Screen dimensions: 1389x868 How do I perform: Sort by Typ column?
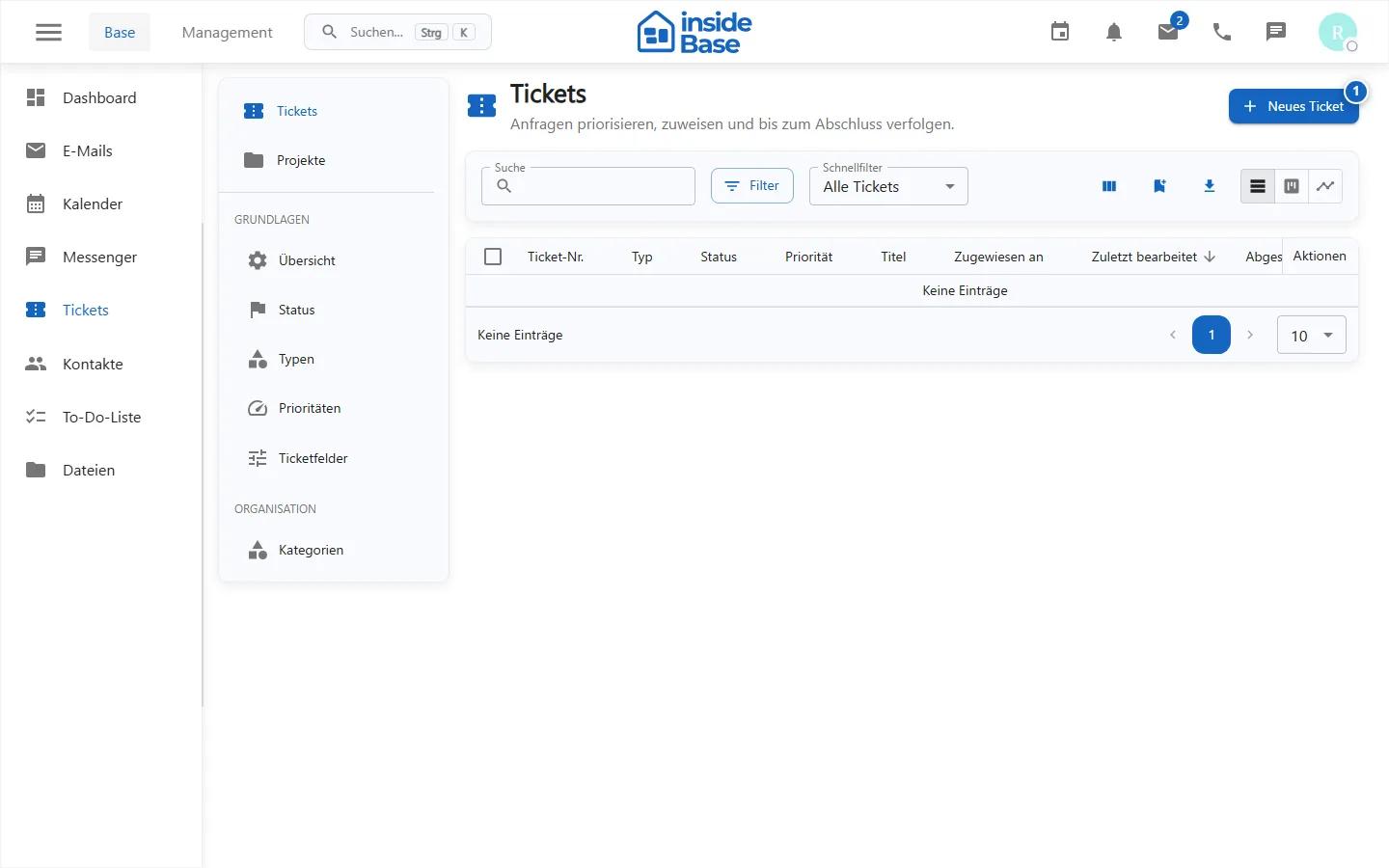click(642, 257)
